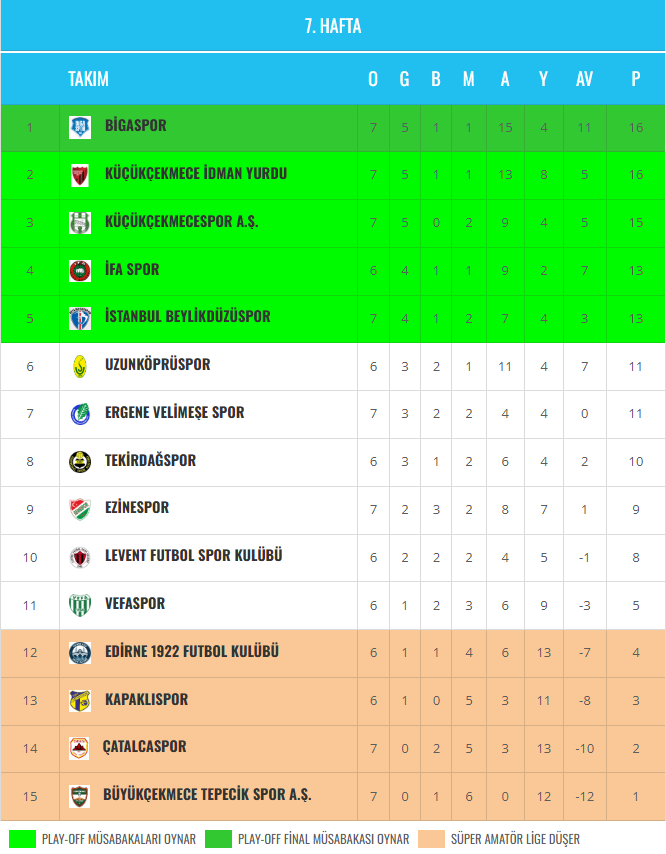Click the Vefaspor green striped crest
Screen dimensions: 666x854
[80, 605]
